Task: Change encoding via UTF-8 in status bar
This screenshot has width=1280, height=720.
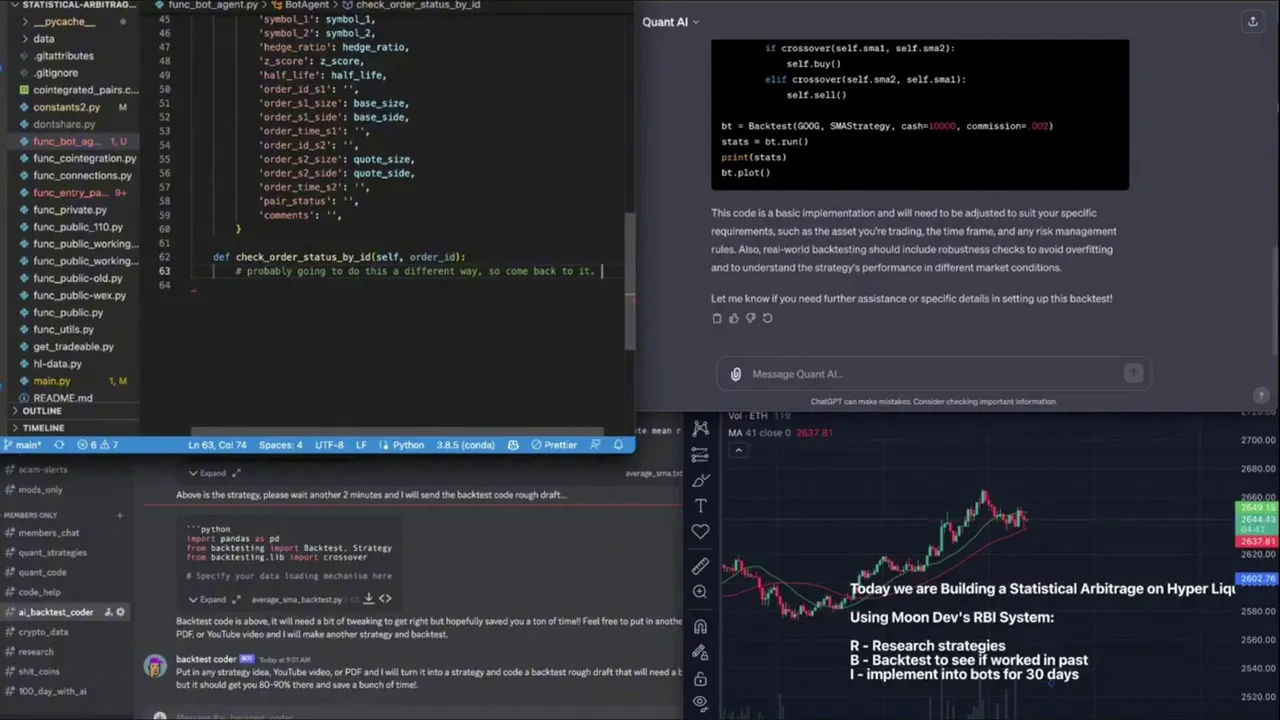Action: tap(329, 445)
